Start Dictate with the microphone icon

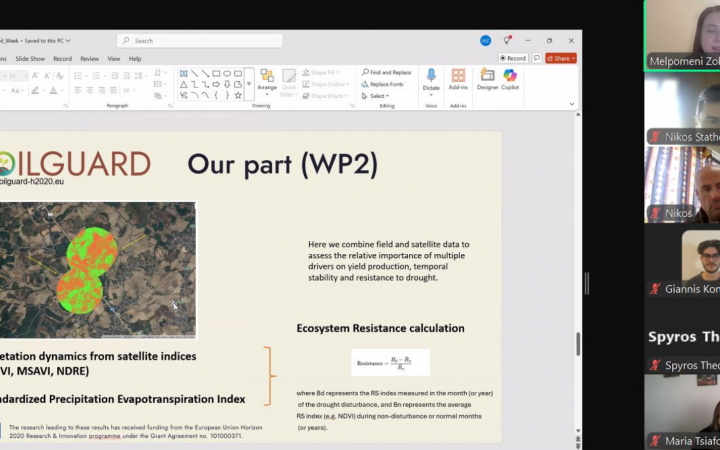pyautogui.click(x=431, y=75)
